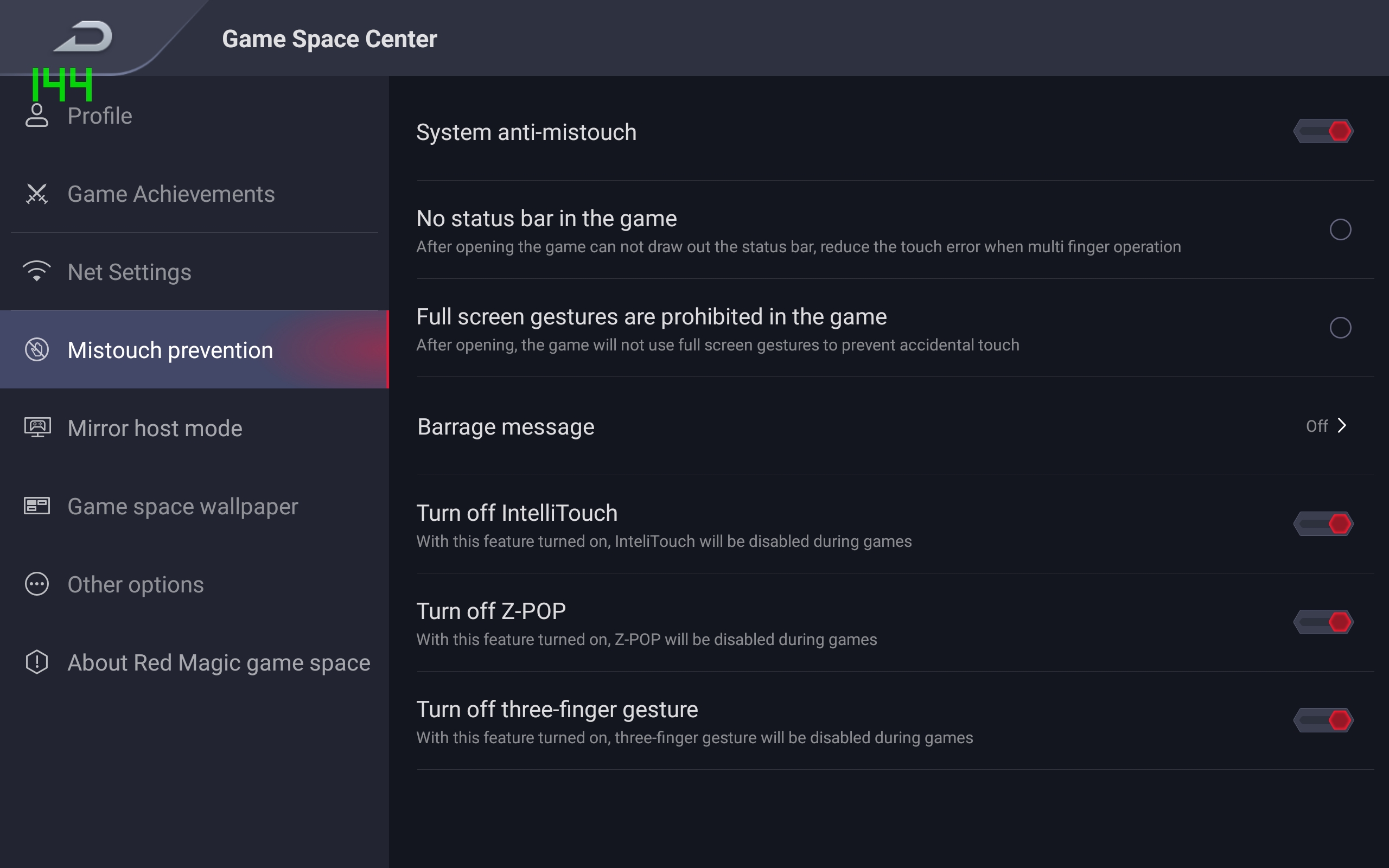Open Game Achievements crossed swords icon

pos(37,194)
